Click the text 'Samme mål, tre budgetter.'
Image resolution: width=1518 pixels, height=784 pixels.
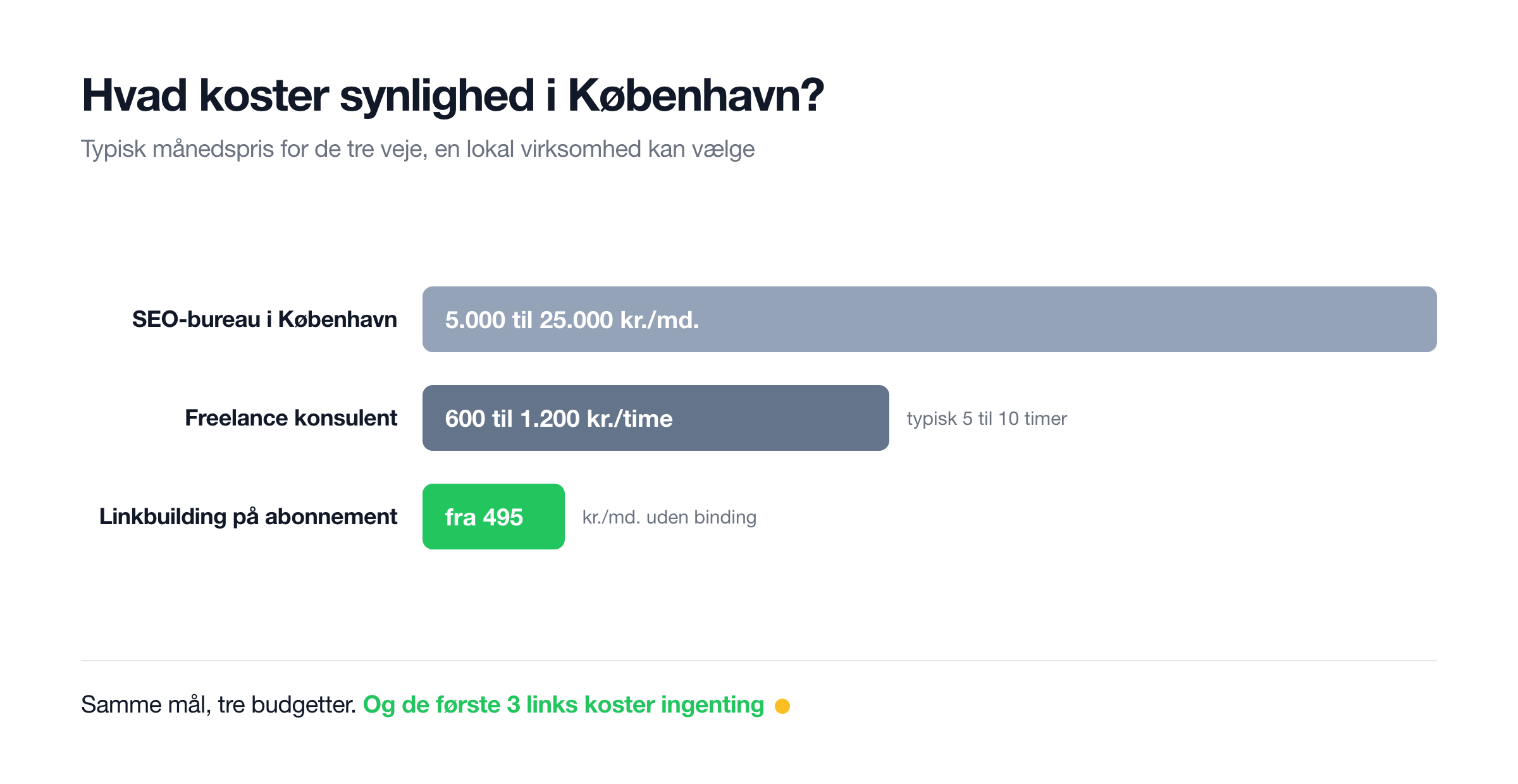219,704
